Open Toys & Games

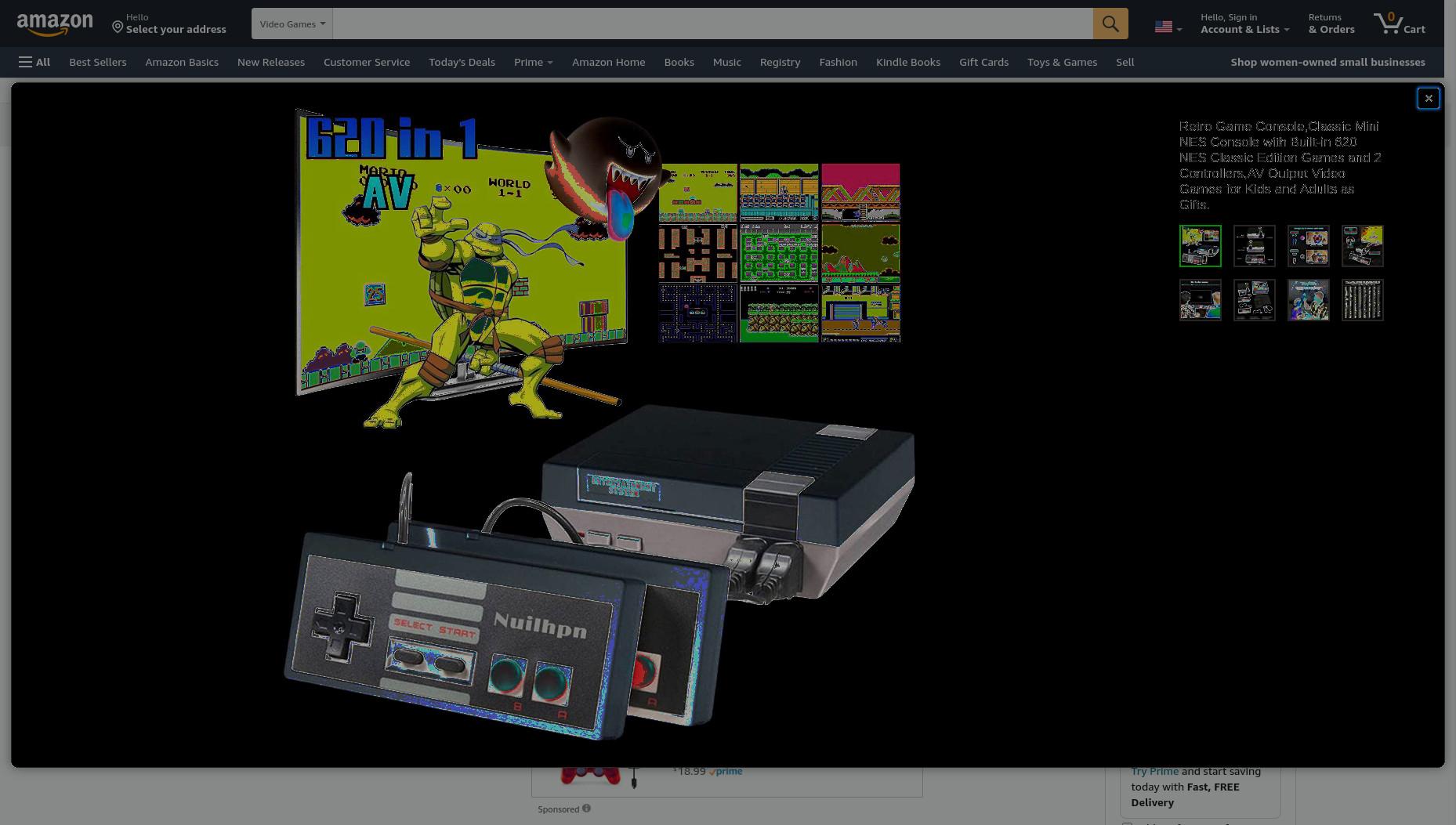1062,62
